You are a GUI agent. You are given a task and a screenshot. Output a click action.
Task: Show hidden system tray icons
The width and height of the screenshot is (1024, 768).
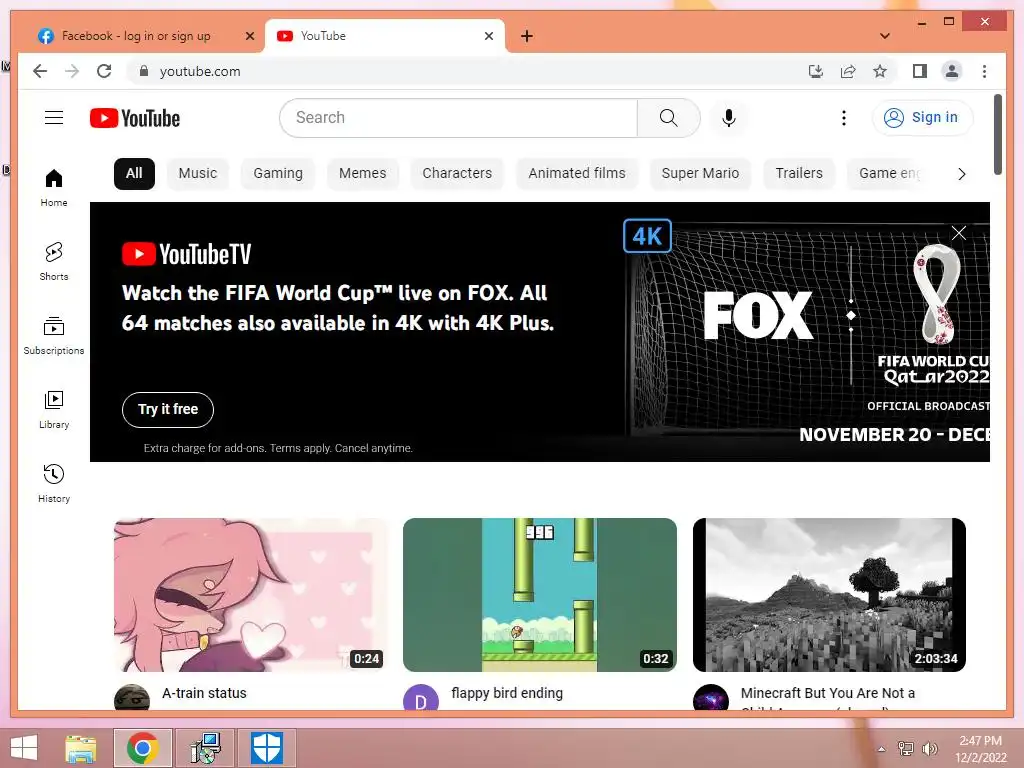coord(881,749)
